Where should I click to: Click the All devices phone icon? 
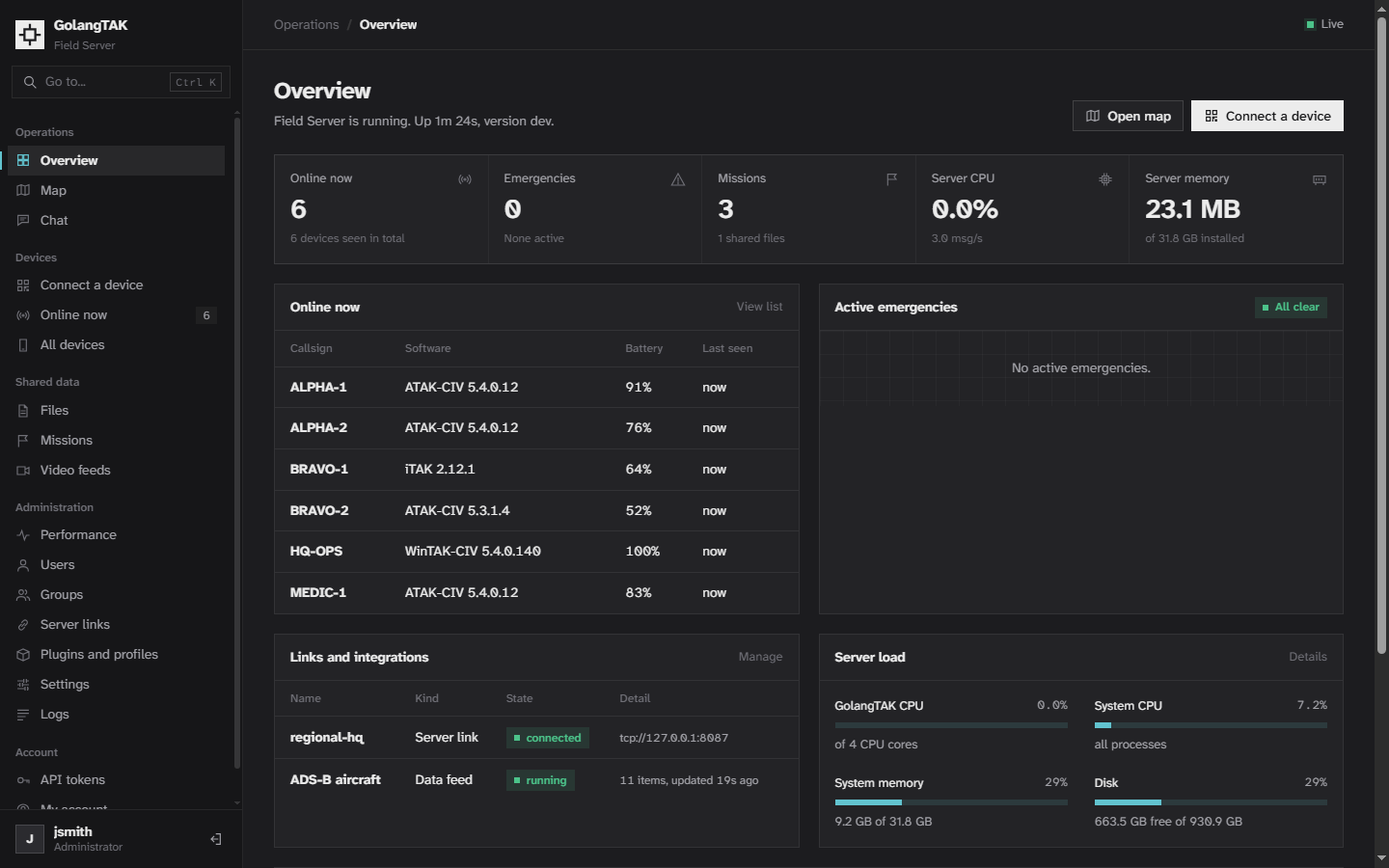[x=23, y=345]
